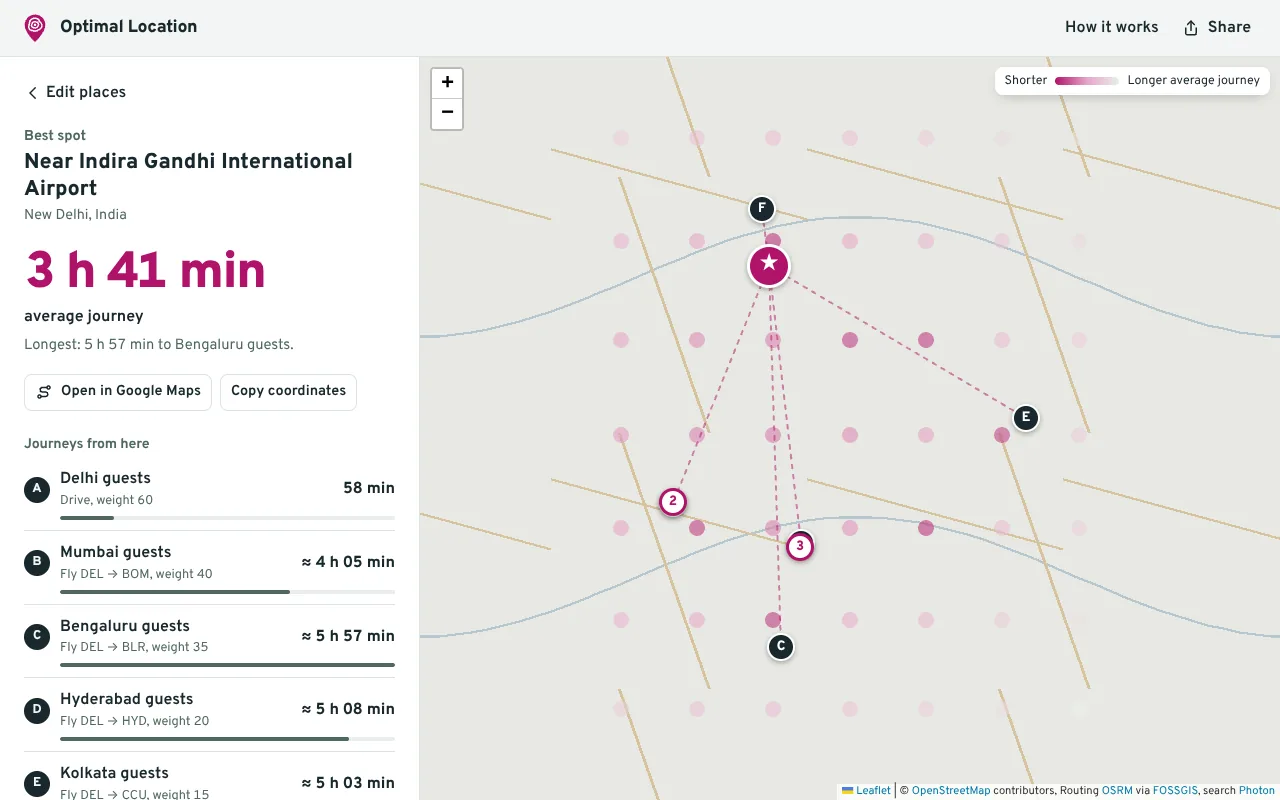Open How it works
The image size is (1280, 800).
[x=1111, y=27]
